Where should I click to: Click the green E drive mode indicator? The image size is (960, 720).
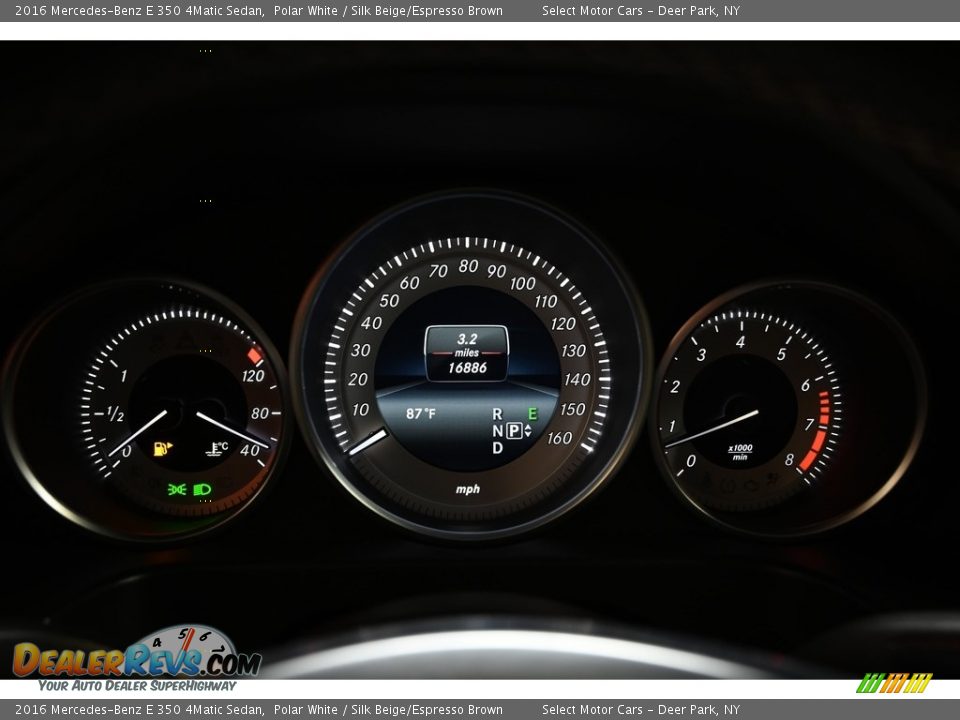pos(532,414)
